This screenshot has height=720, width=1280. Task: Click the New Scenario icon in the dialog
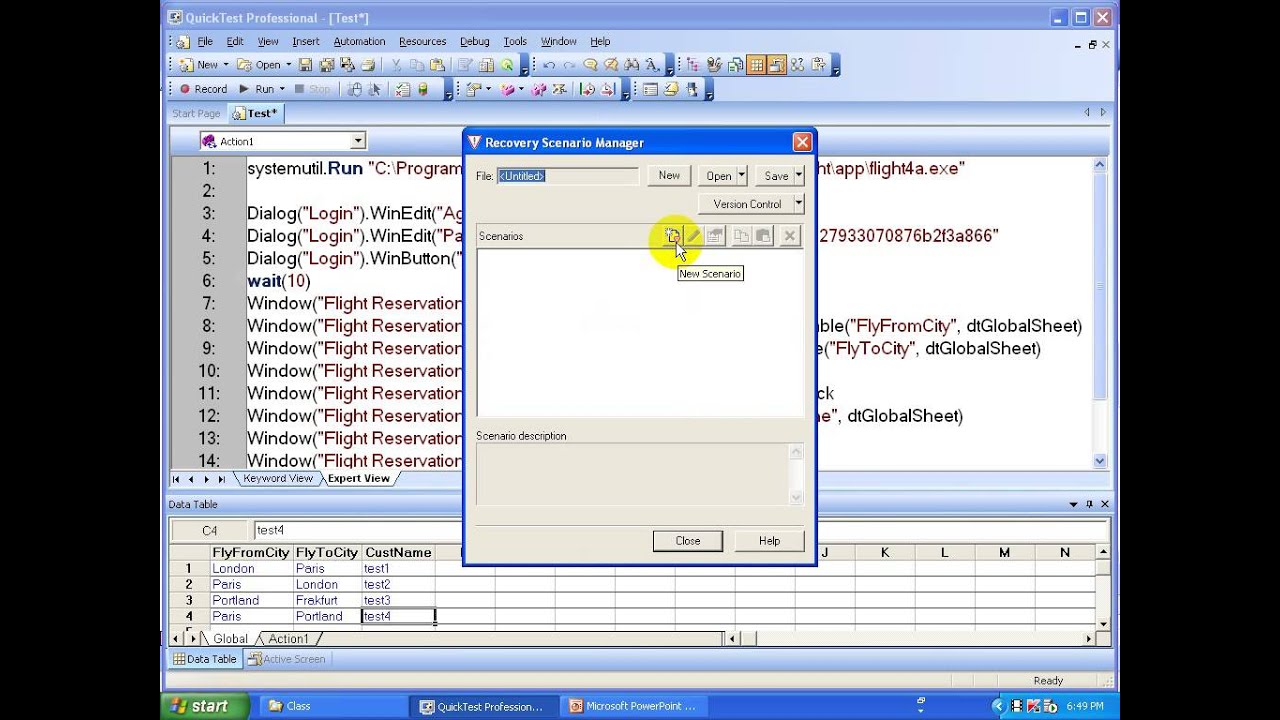coord(672,236)
